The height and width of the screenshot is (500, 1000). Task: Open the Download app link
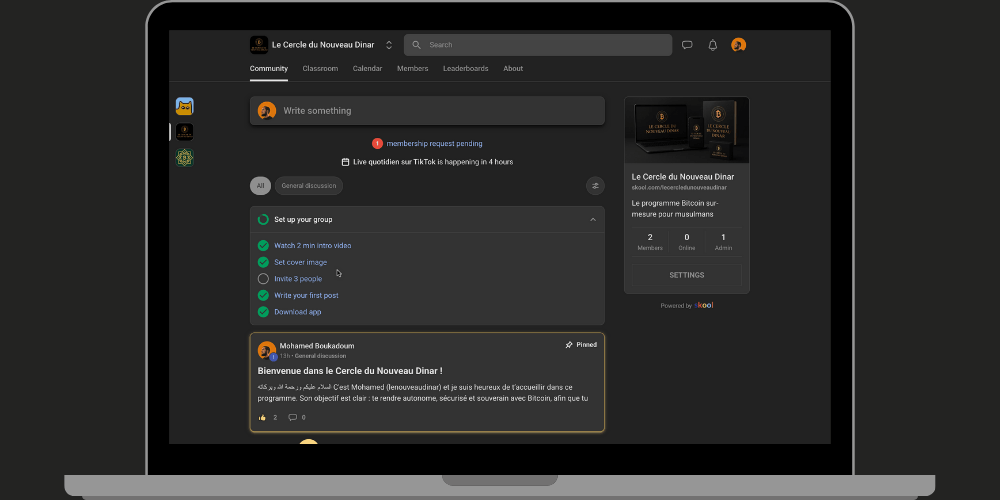pyautogui.click(x=298, y=312)
